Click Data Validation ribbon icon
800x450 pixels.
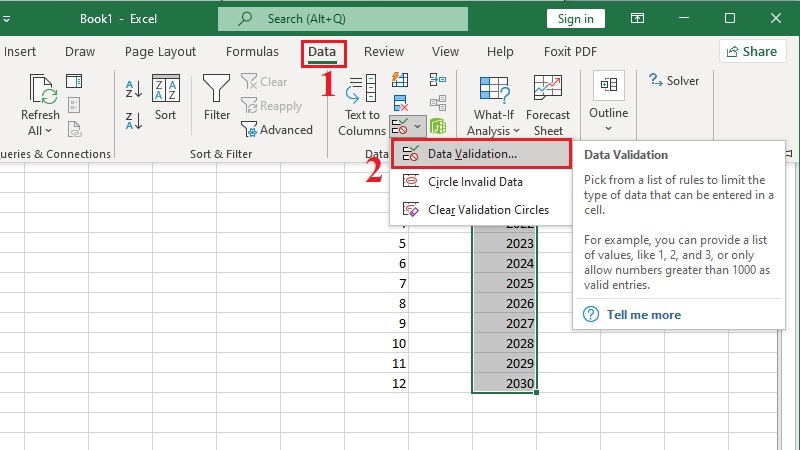(399, 126)
